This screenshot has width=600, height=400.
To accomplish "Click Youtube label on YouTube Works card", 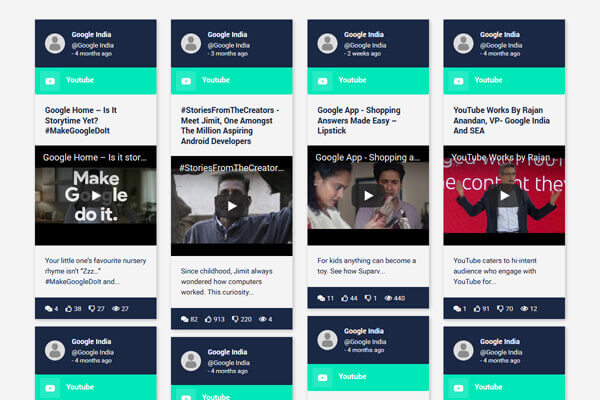I will (x=488, y=80).
